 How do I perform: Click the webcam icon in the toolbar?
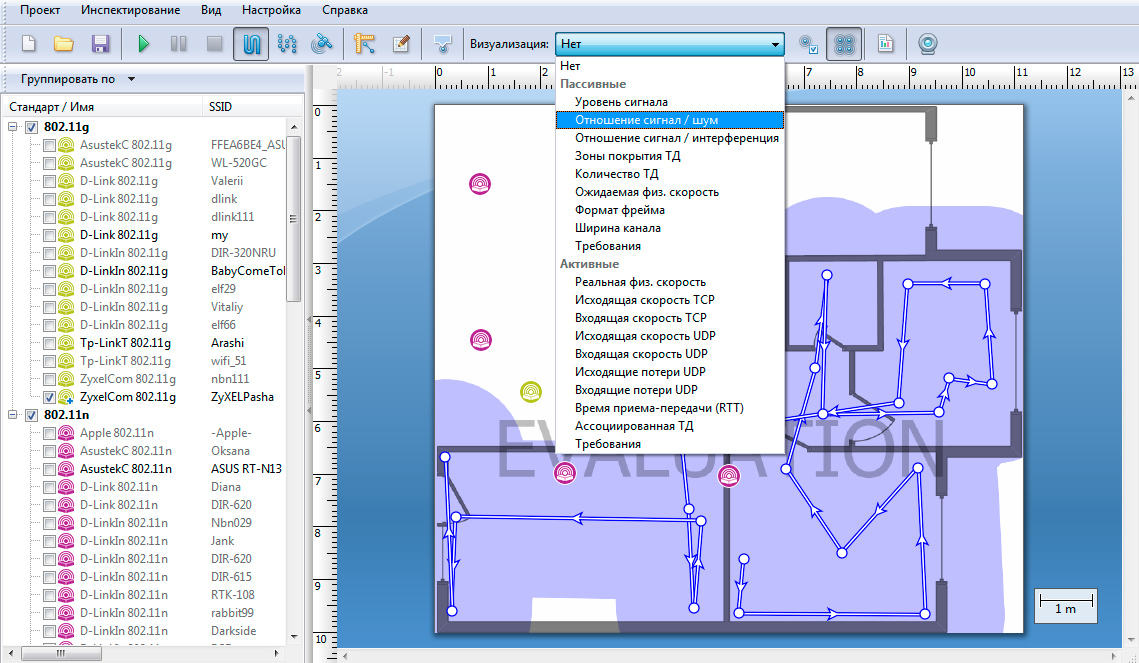point(928,44)
